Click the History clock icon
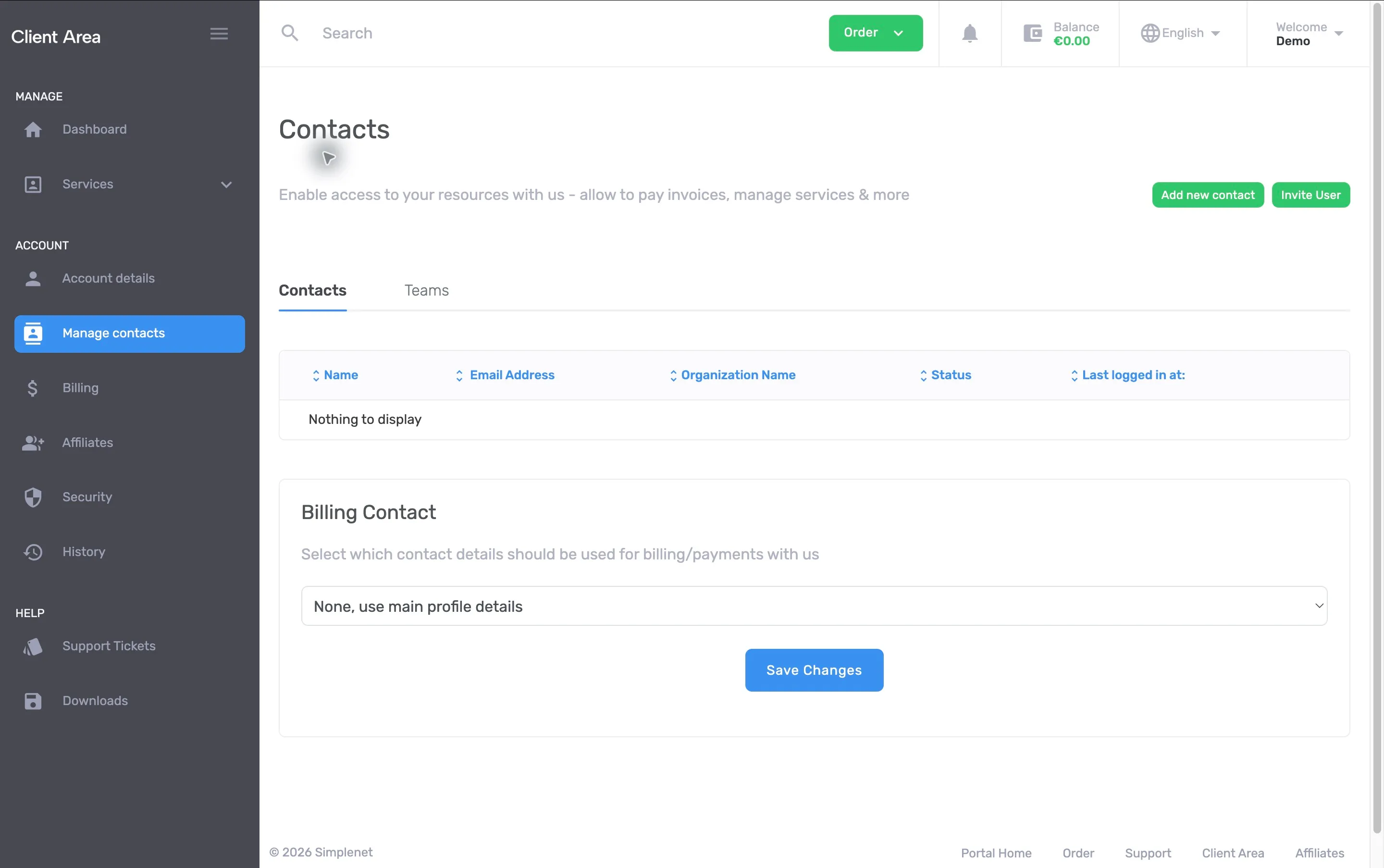 tap(33, 552)
